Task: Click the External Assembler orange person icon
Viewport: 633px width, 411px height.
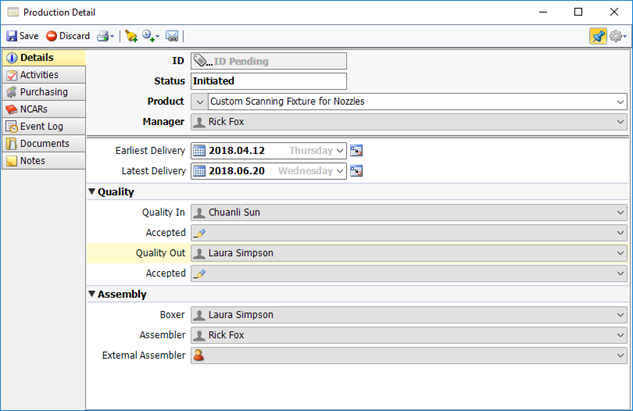Action: point(199,355)
